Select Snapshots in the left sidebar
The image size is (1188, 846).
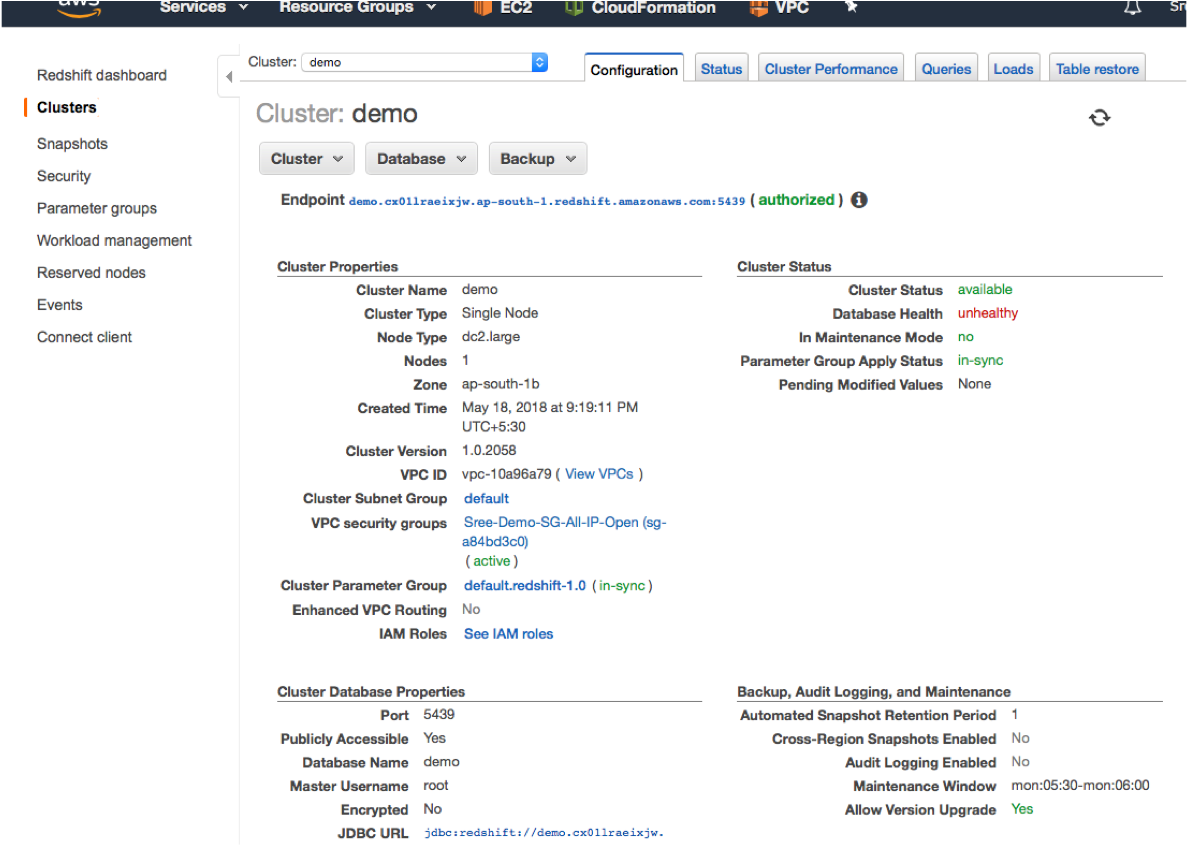click(72, 143)
